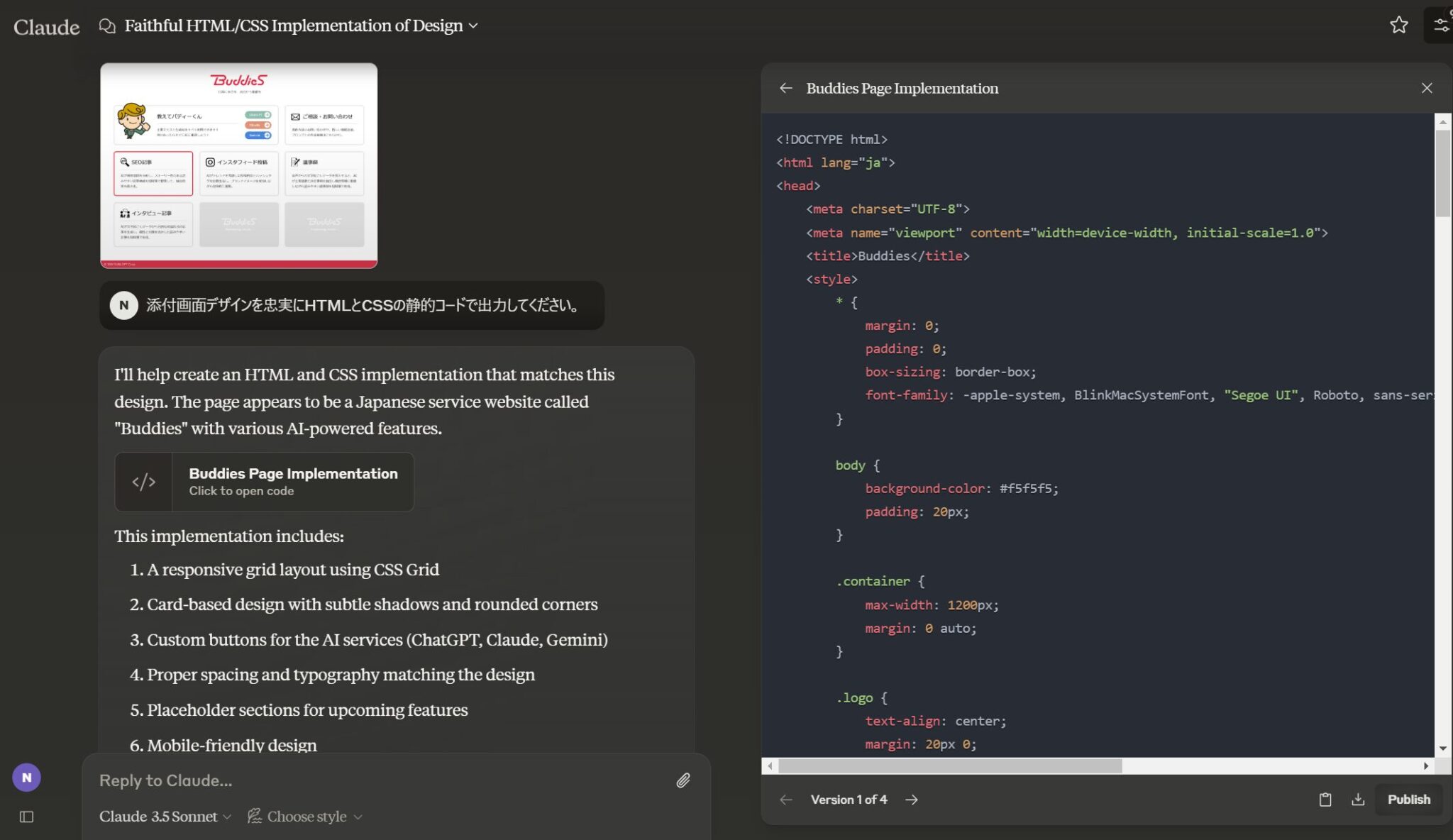Attach a file using the paperclip icon
This screenshot has height=840, width=1453.
[x=683, y=780]
